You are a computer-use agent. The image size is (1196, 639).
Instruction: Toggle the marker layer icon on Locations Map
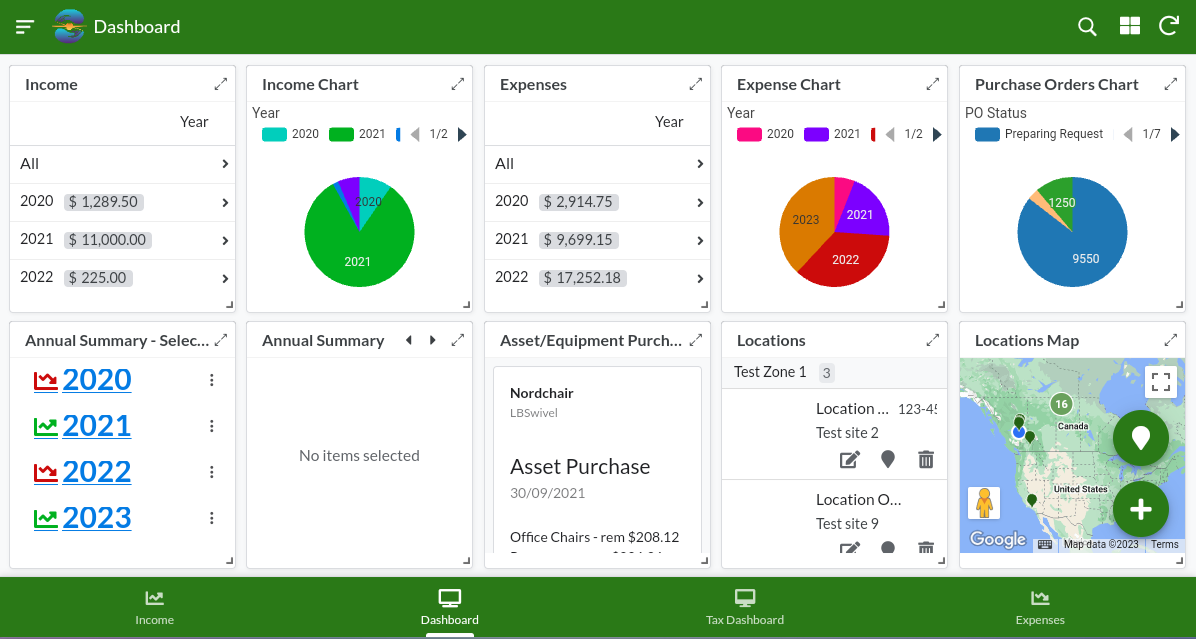pyautogui.click(x=1141, y=439)
